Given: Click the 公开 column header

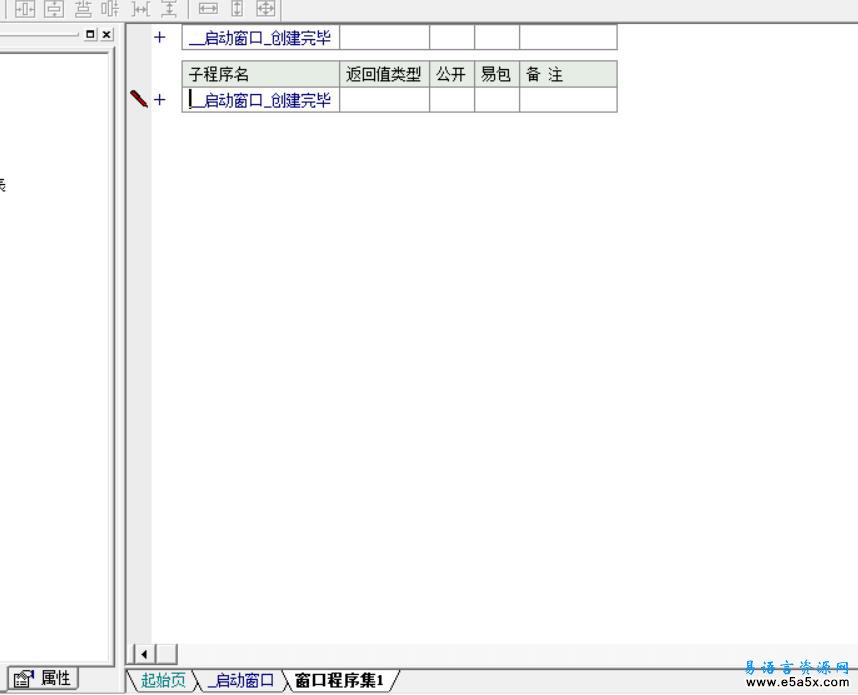Looking at the screenshot, I should 451,74.
